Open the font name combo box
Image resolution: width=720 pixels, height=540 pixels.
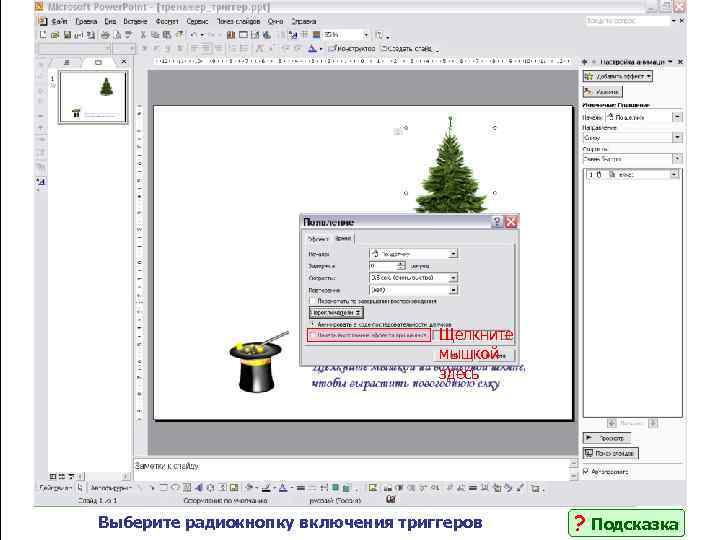pos(74,48)
